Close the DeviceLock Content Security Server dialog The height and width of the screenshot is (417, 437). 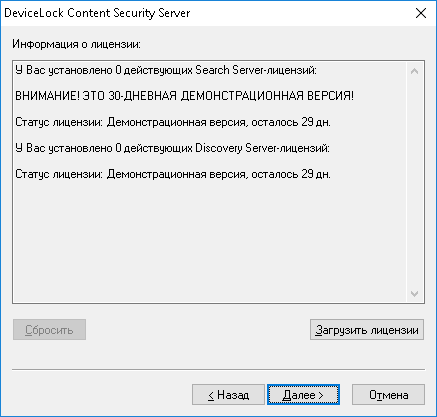click(421, 13)
